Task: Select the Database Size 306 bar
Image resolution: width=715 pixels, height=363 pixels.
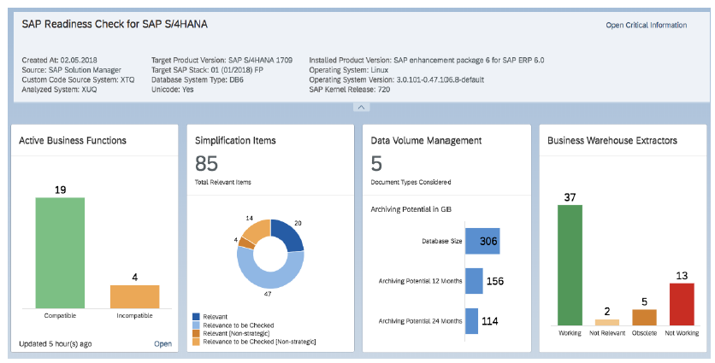Action: click(x=482, y=241)
